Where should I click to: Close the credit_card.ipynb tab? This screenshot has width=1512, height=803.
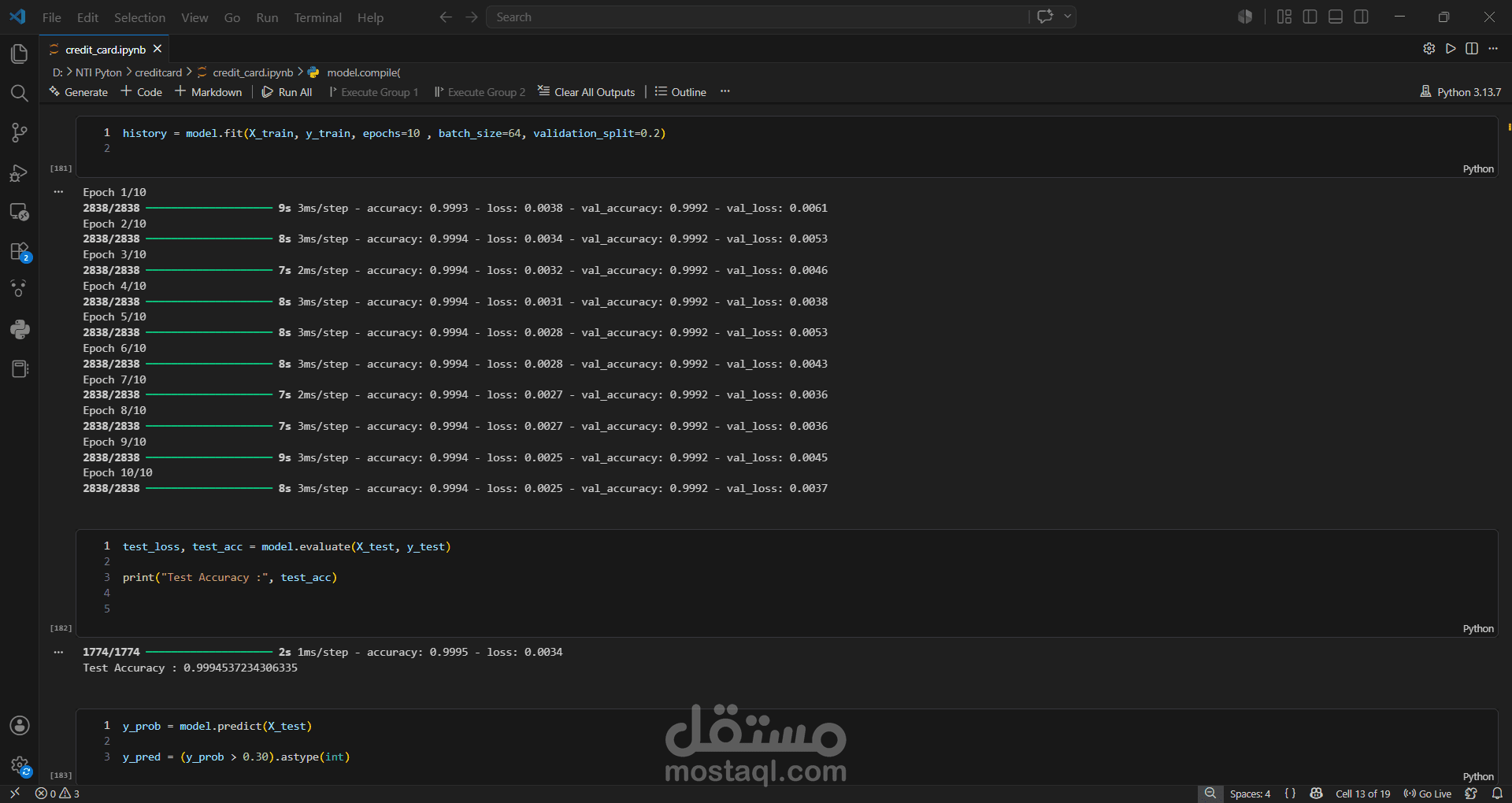[x=157, y=49]
